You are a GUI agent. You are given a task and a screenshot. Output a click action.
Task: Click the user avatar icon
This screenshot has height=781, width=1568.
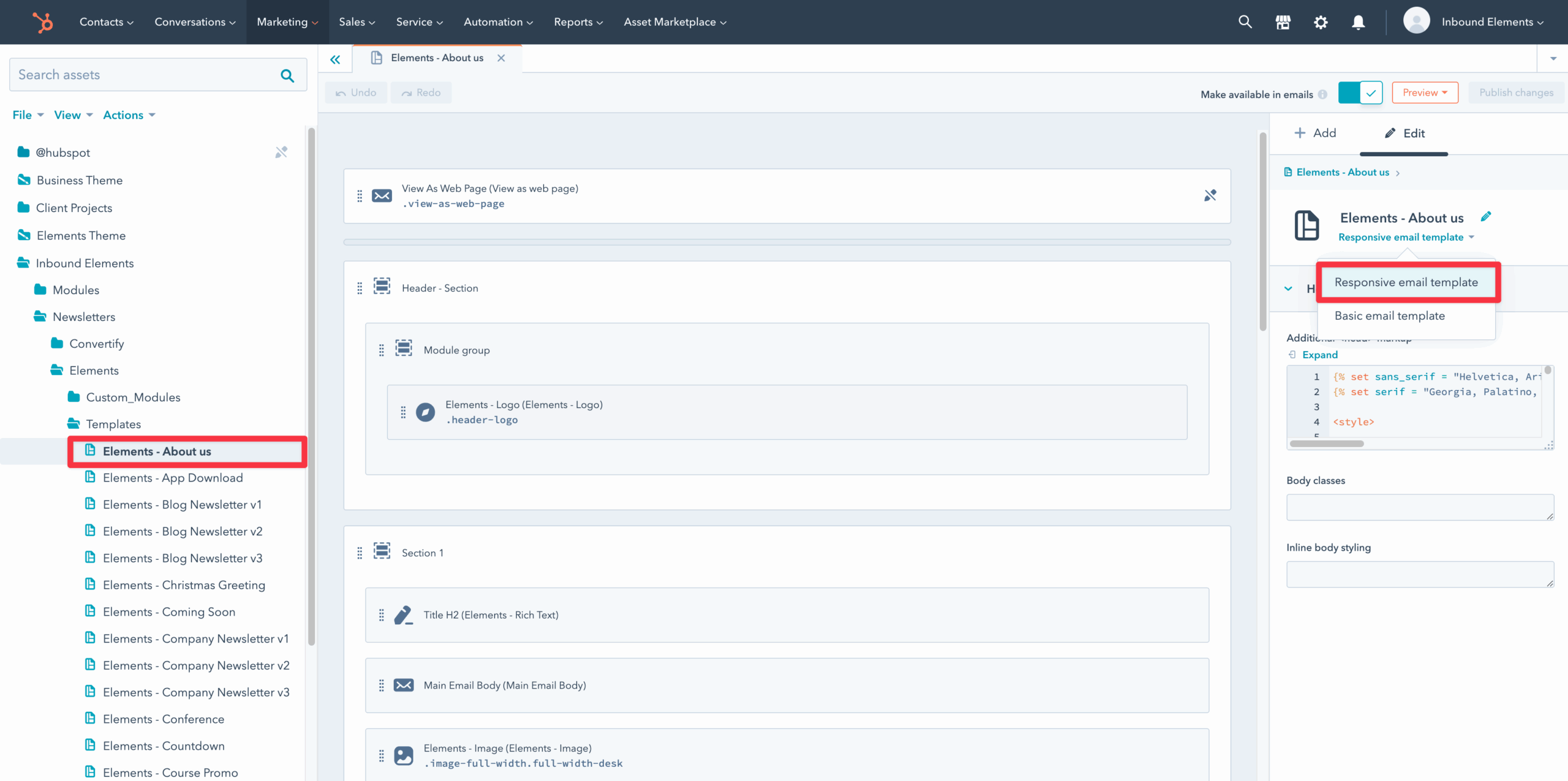[x=1416, y=21]
